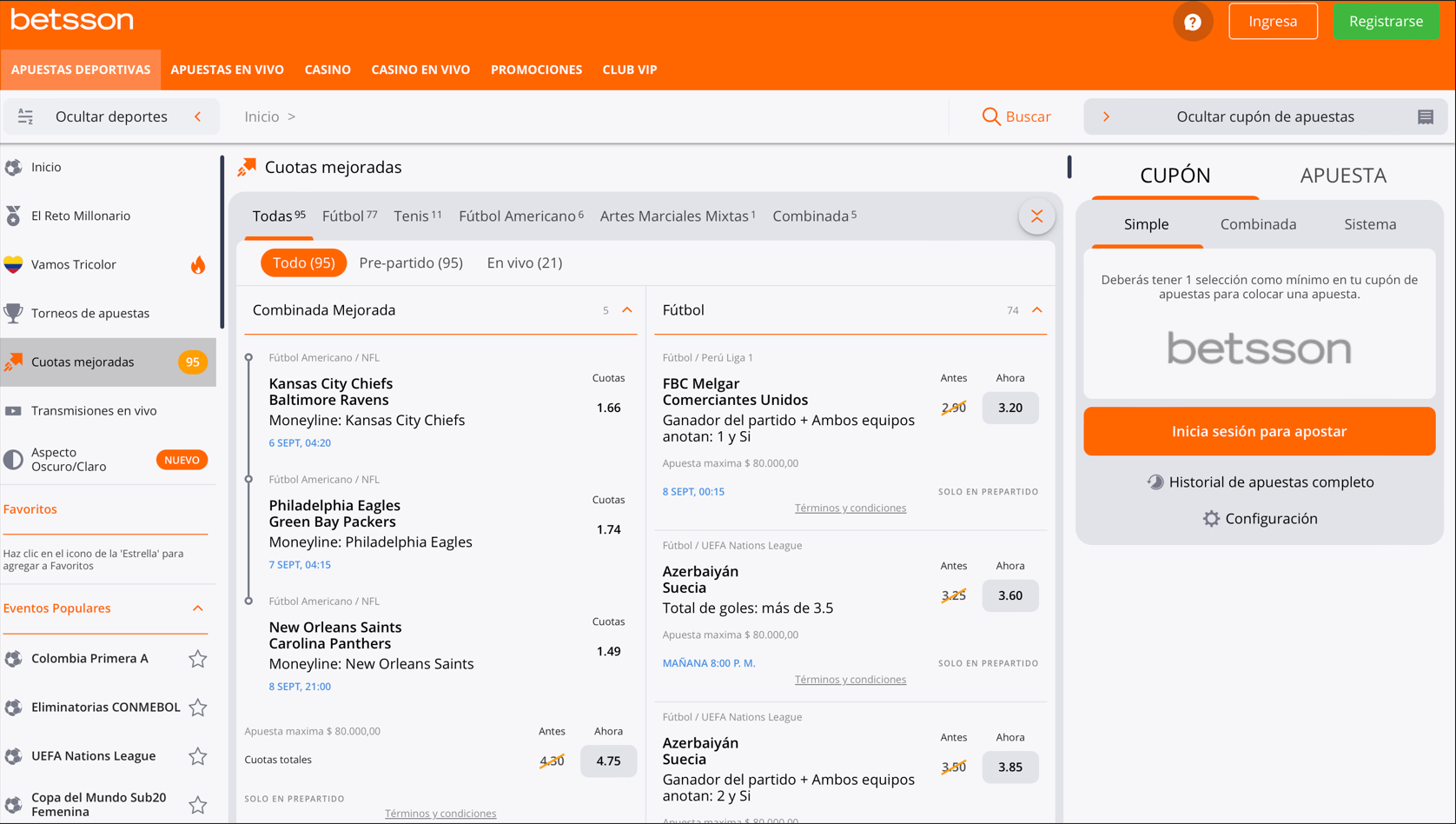Screen dimensions: 1456x824
Task: Click the green Registrarse button
Action: (x=1387, y=22)
